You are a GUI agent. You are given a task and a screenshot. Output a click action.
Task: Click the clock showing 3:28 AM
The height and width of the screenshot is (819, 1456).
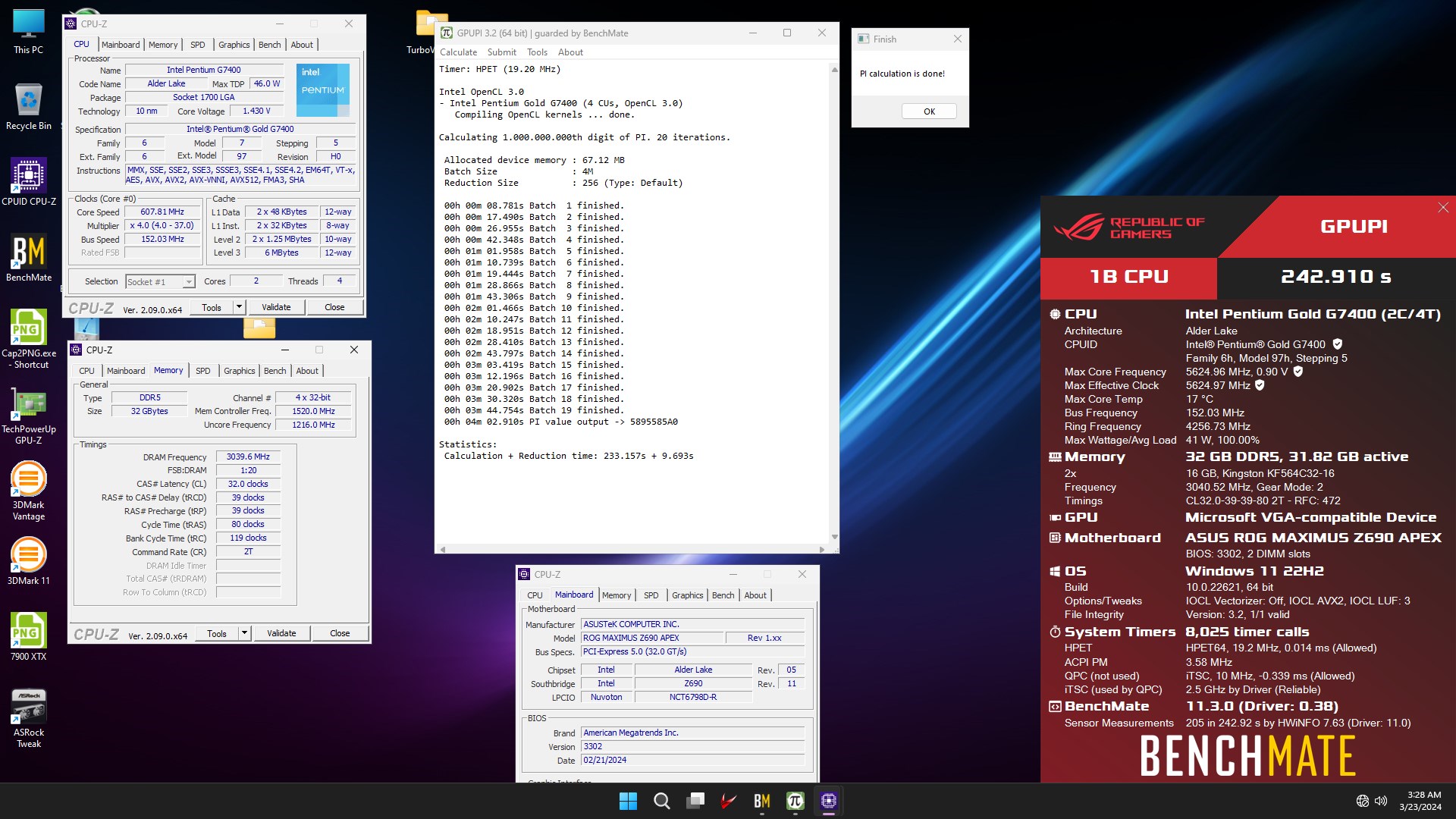(1423, 795)
